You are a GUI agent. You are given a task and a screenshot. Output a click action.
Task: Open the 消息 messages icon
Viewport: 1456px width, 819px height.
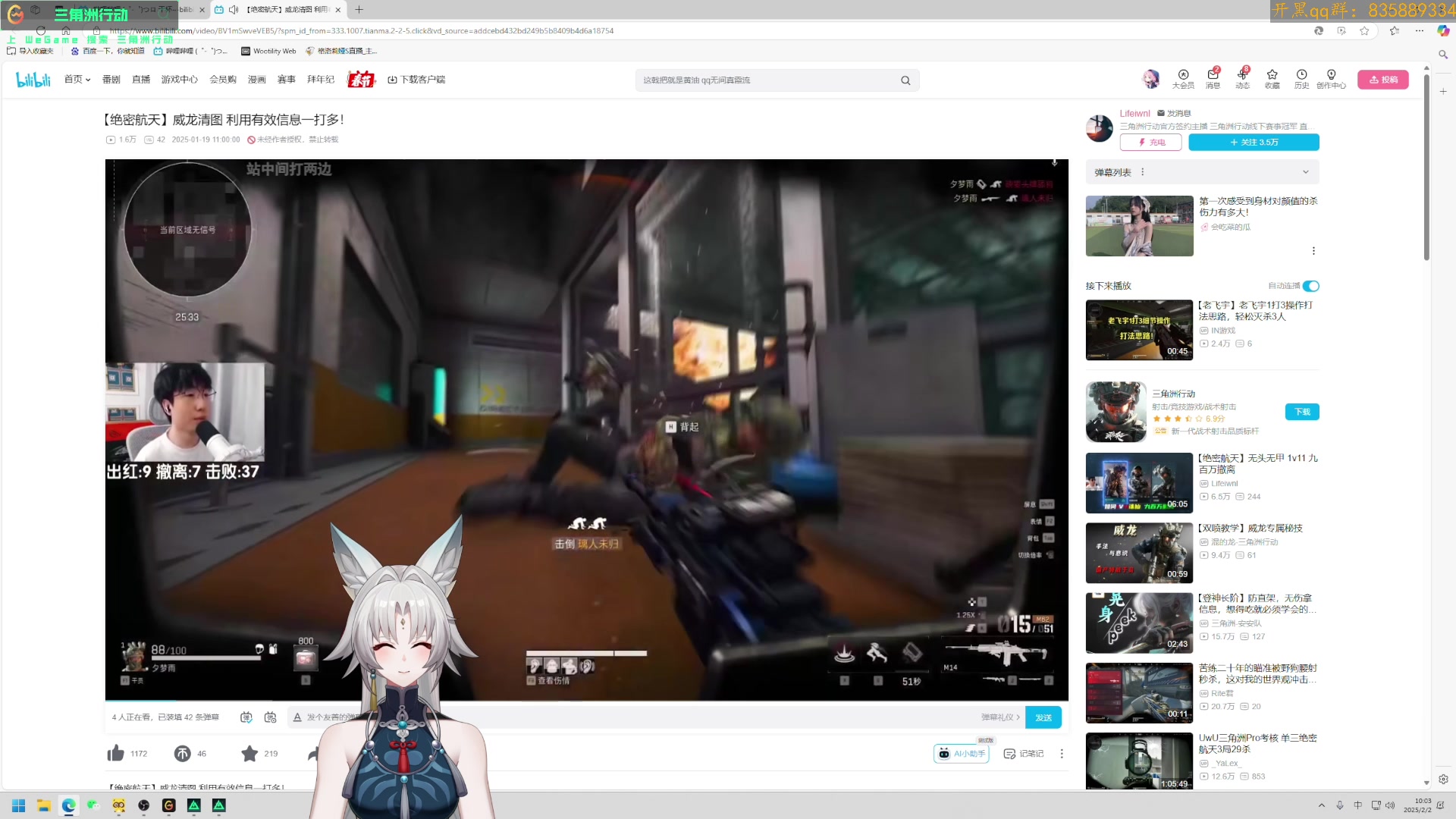pyautogui.click(x=1213, y=79)
